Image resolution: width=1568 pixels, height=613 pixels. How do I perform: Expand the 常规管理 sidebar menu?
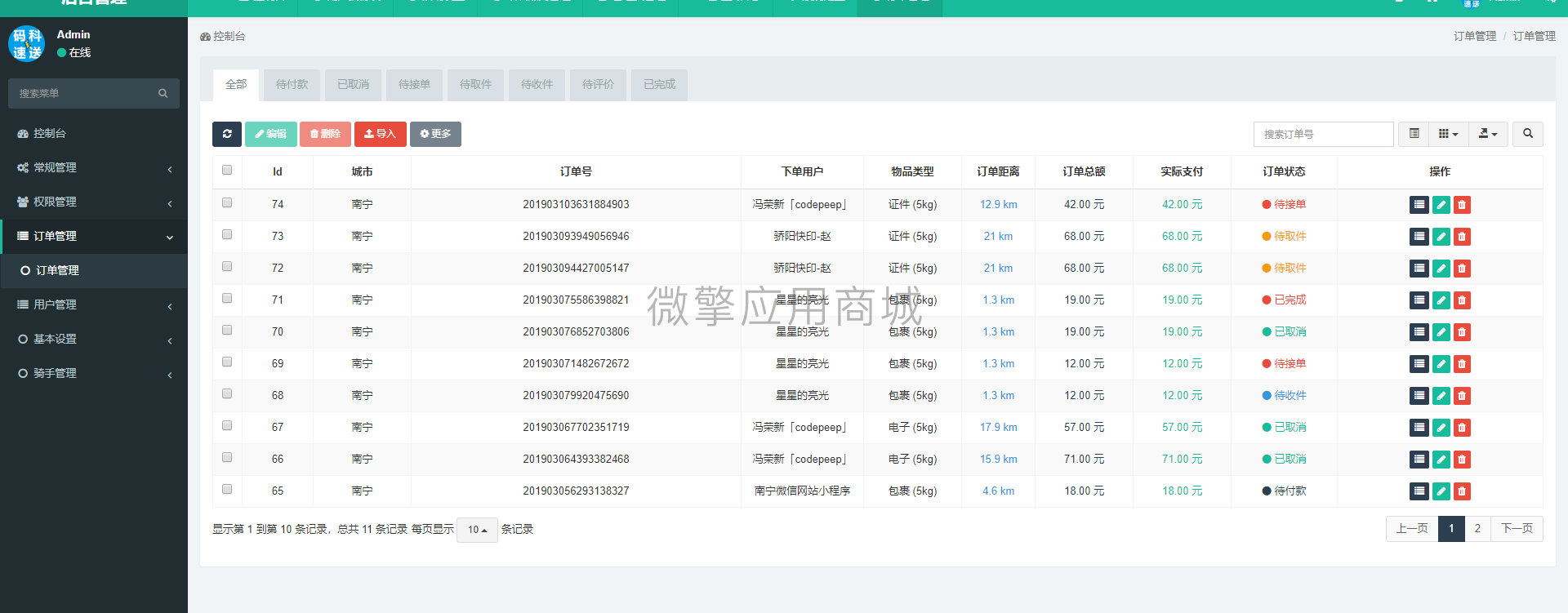pos(94,167)
